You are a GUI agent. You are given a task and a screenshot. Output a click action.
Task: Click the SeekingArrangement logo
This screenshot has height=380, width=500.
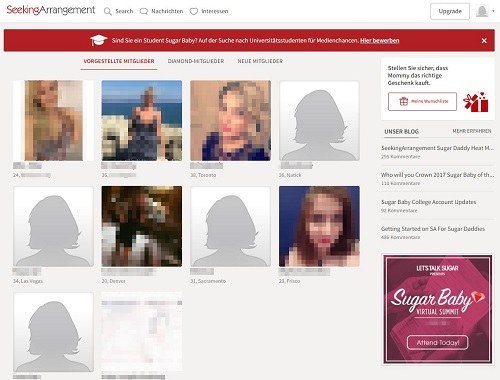coord(51,10)
